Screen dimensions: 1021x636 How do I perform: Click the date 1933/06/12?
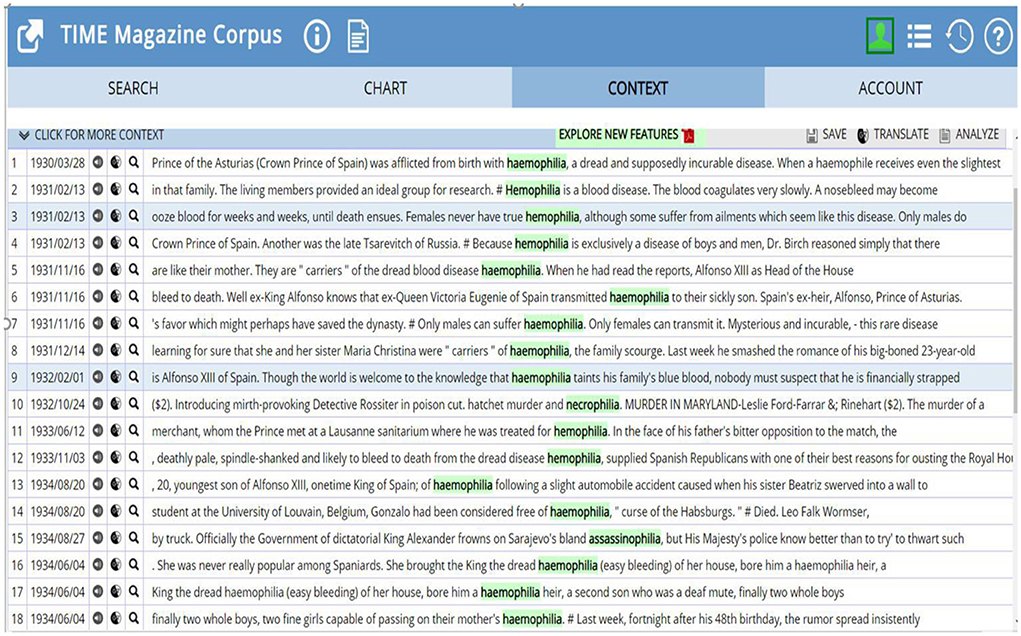click(57, 431)
